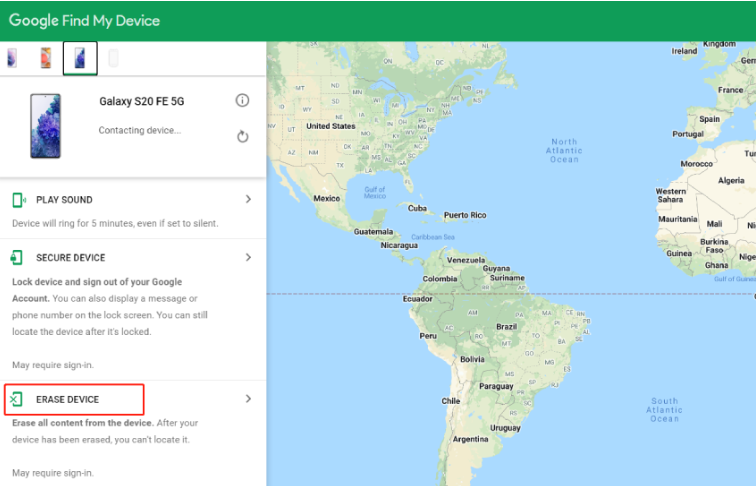The width and height of the screenshot is (756, 486).
Task: Click Bolivia label on the map
Action: pos(472,359)
